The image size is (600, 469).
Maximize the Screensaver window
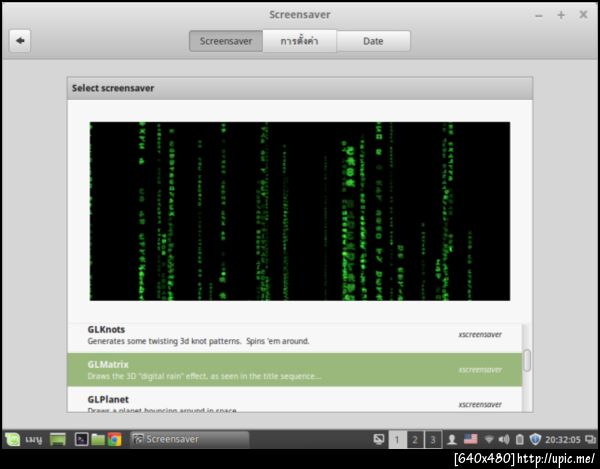pyautogui.click(x=561, y=15)
